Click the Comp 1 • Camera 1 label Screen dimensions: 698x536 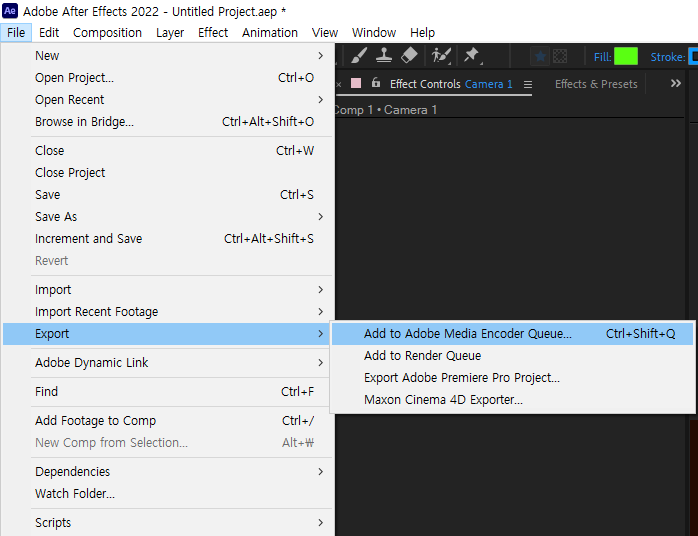tap(386, 110)
